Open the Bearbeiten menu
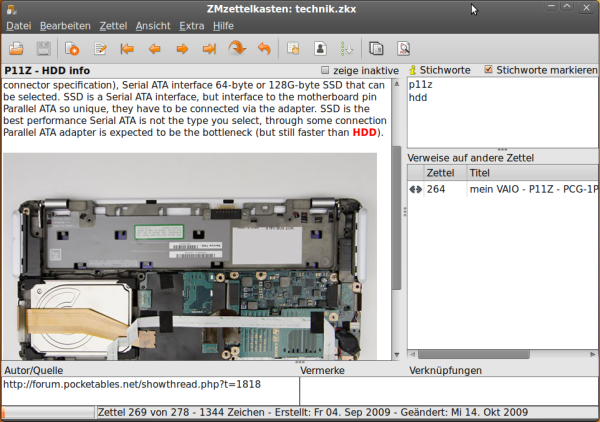The width and height of the screenshot is (600, 422). pos(65,26)
